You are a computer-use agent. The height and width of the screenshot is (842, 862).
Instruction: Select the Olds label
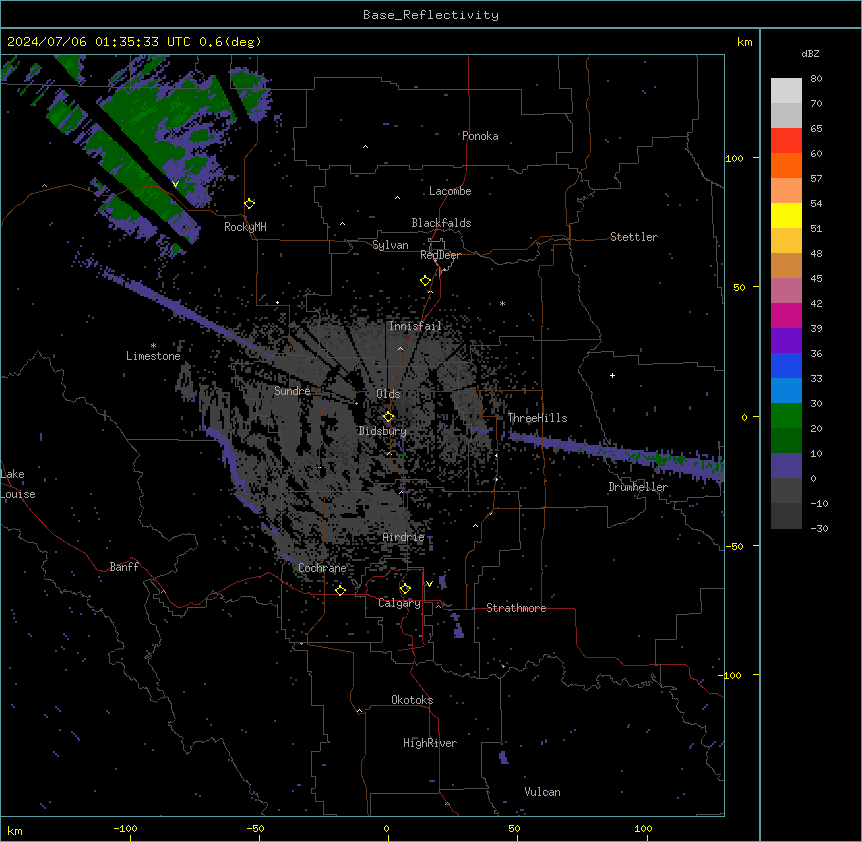388,394
